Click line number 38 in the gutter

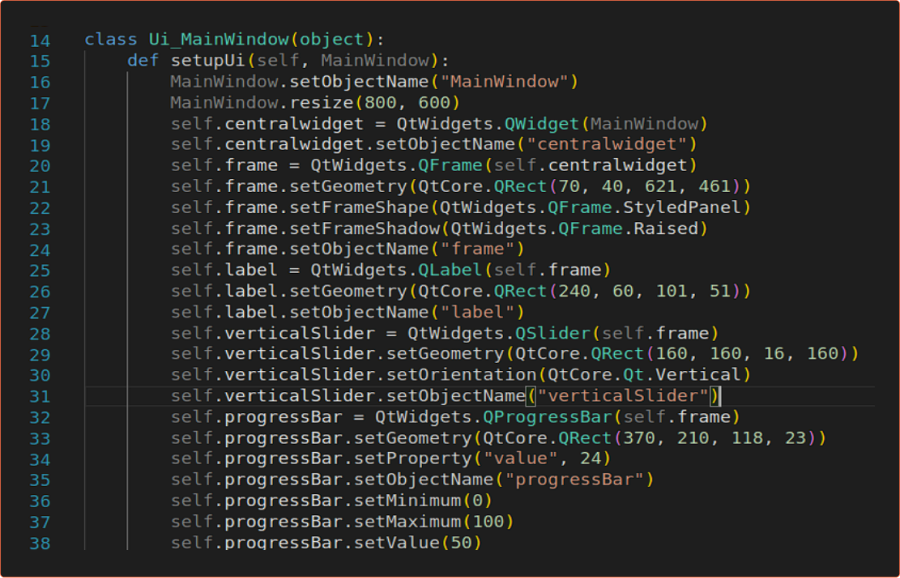(39, 543)
